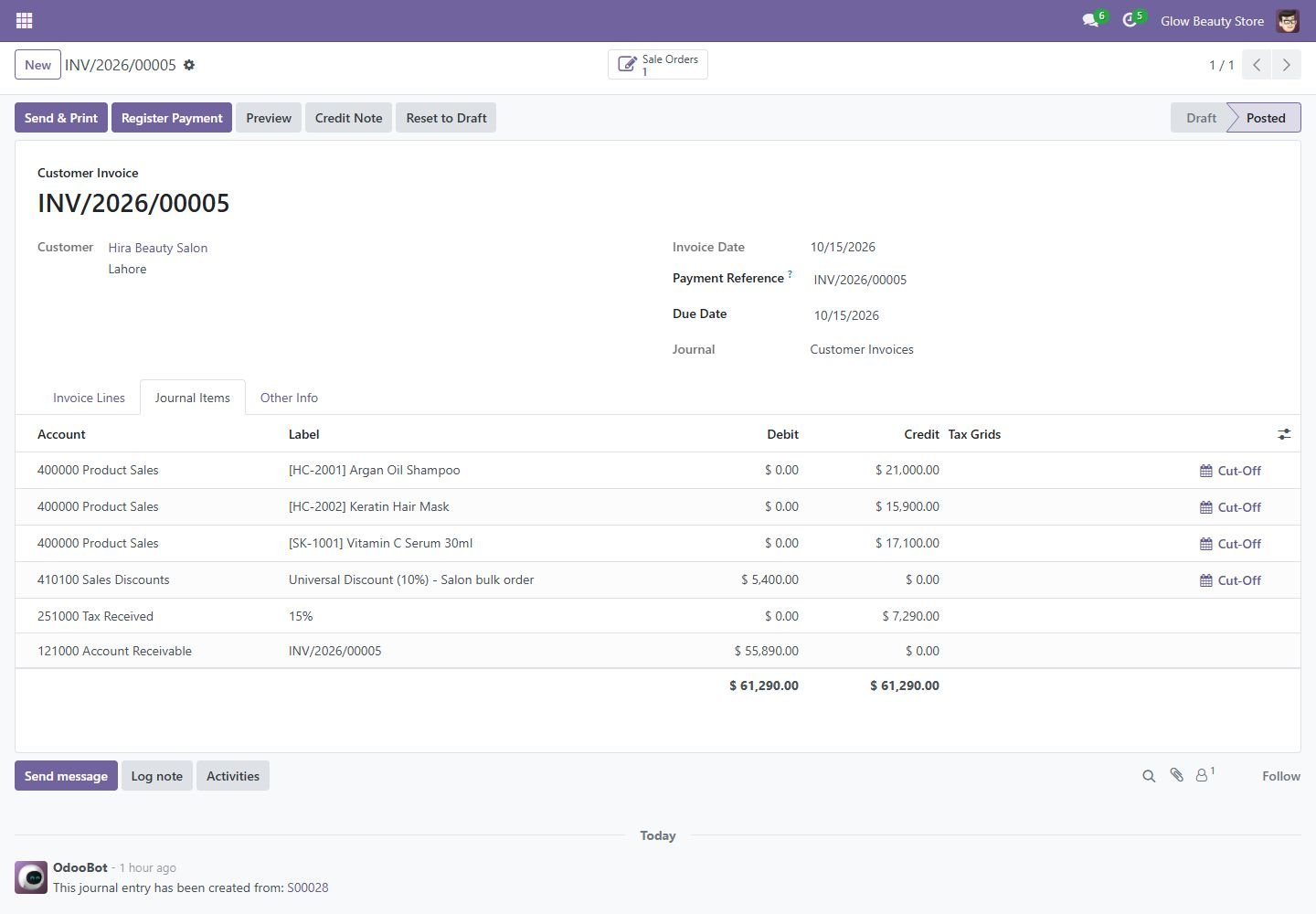Open the Sale Orders smart button

pos(658,65)
